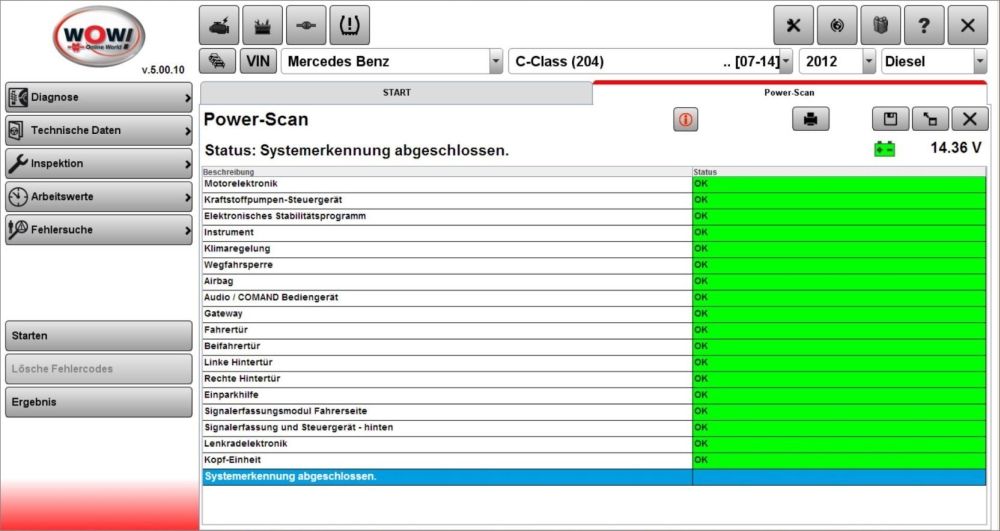1000x531 pixels.
Task: Click the 14.36 V voltage reading
Action: (x=955, y=148)
